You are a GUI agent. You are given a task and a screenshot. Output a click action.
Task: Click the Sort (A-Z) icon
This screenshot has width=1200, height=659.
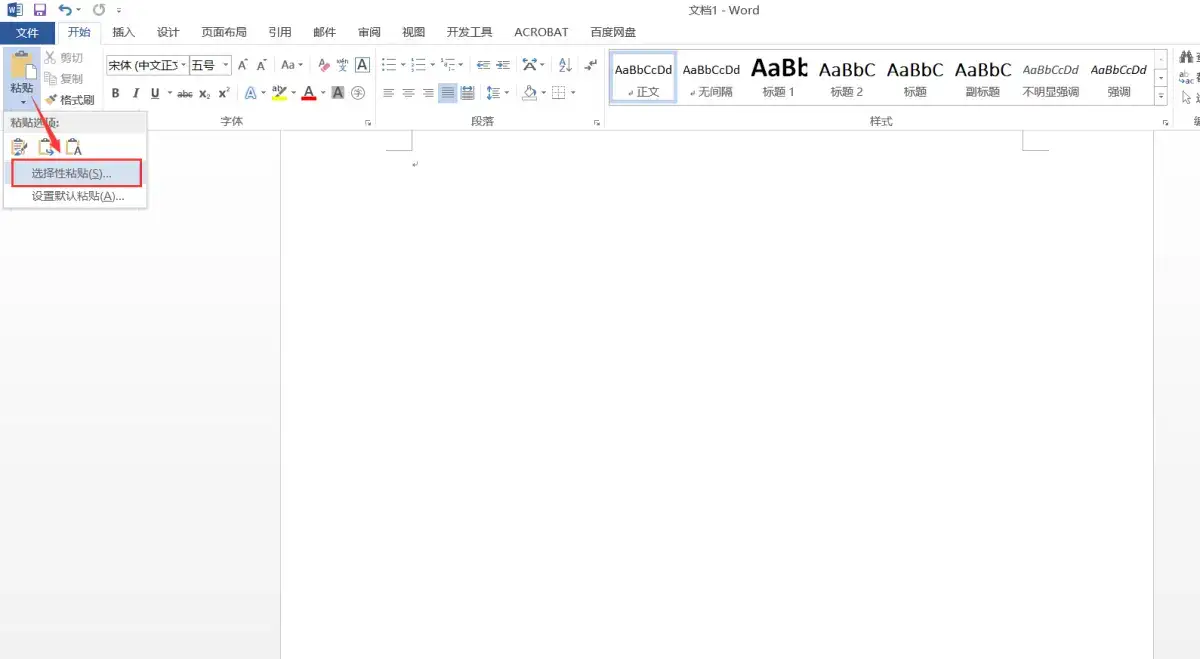coord(565,65)
